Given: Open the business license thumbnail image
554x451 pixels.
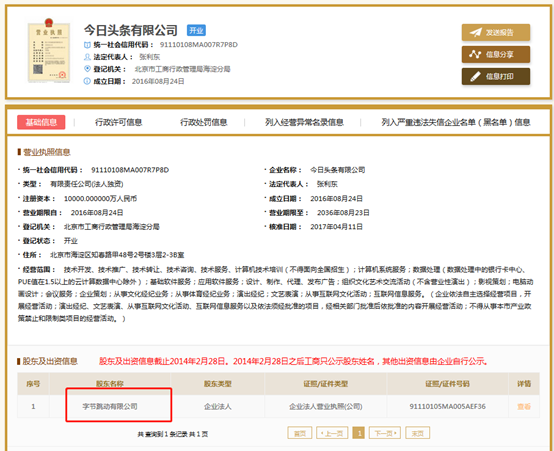Looking at the screenshot, I should (x=49, y=51).
